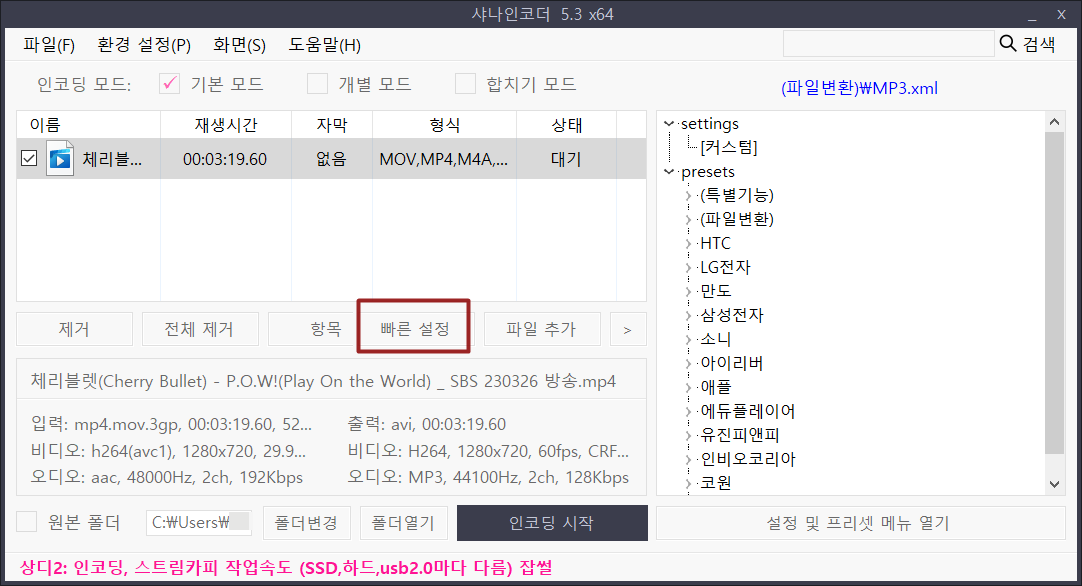The image size is (1082, 586).
Task: Expand the 삼성전자 preset folder
Action: 689,315
